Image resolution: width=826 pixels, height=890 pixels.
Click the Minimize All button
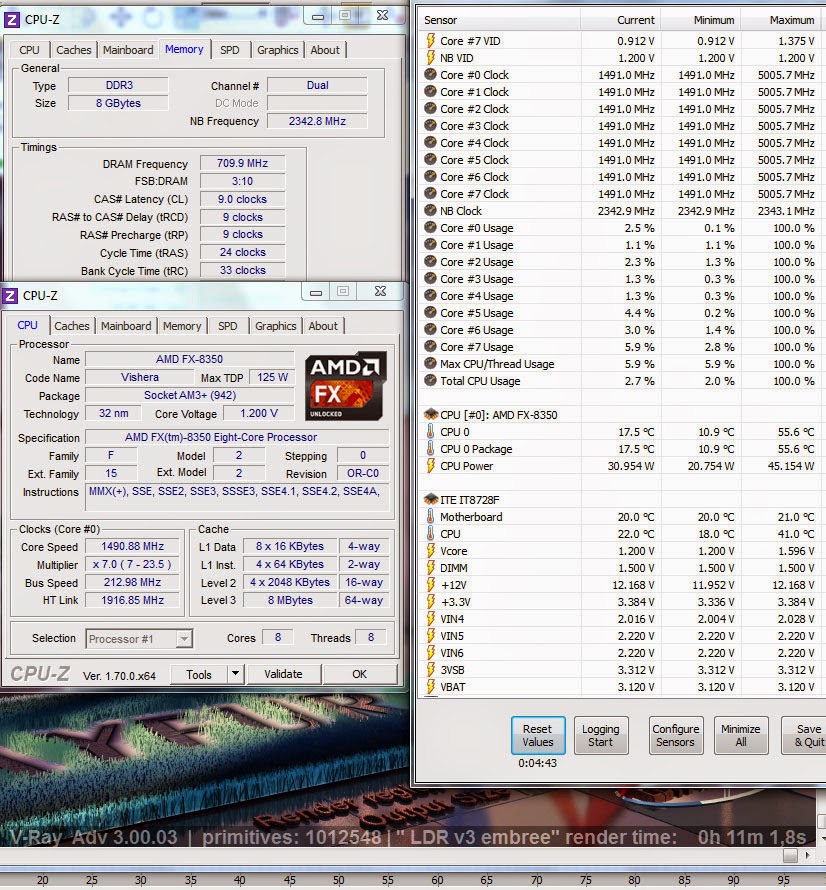click(x=741, y=735)
